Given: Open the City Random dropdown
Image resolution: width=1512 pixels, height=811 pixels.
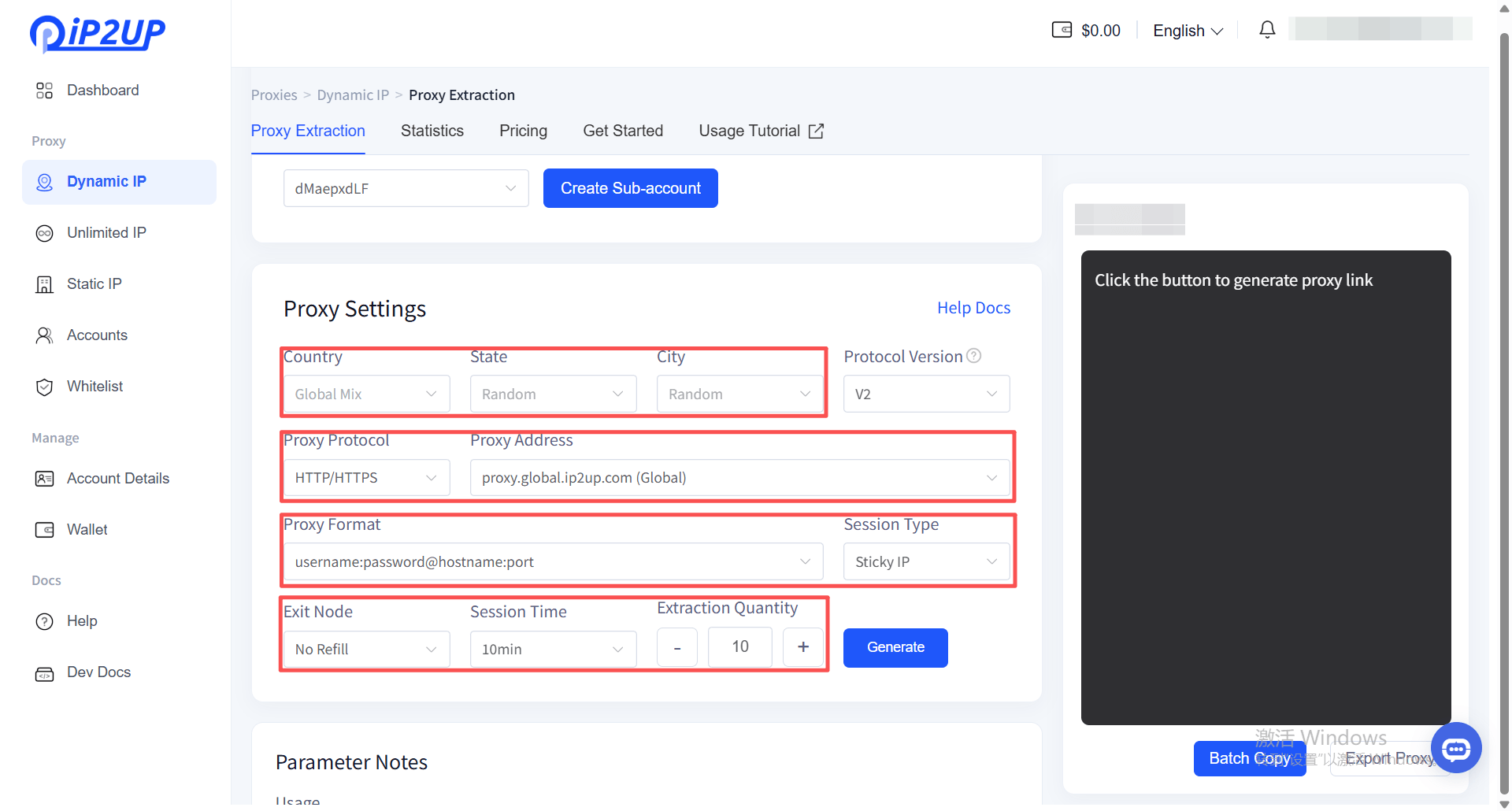Looking at the screenshot, I should [x=739, y=394].
